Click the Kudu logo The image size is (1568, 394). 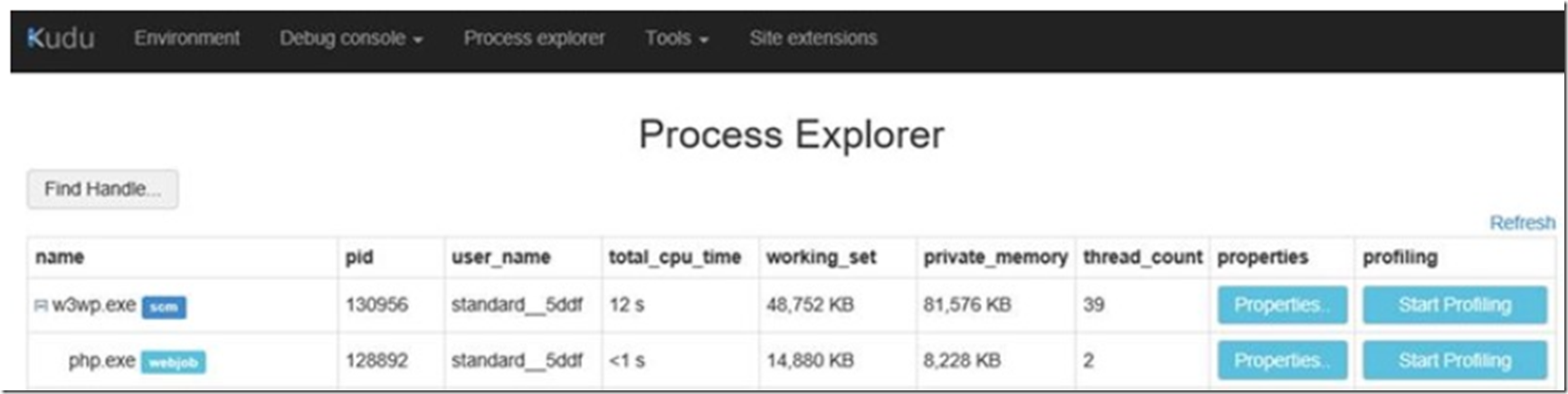[61, 38]
